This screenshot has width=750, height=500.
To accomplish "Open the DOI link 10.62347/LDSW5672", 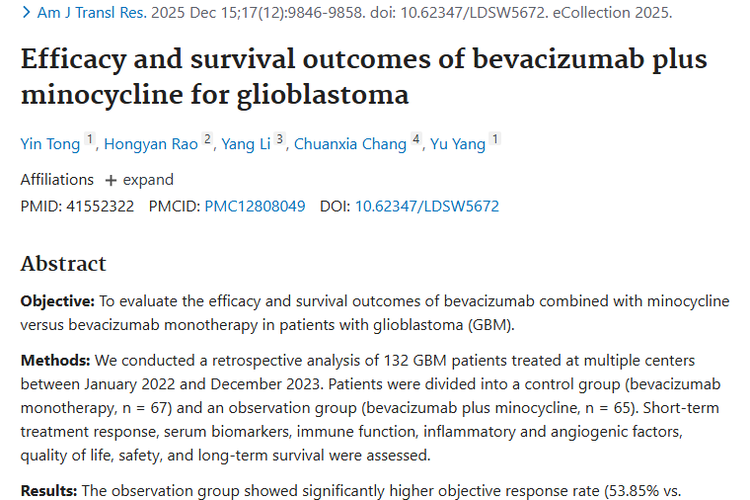I will (x=427, y=207).
